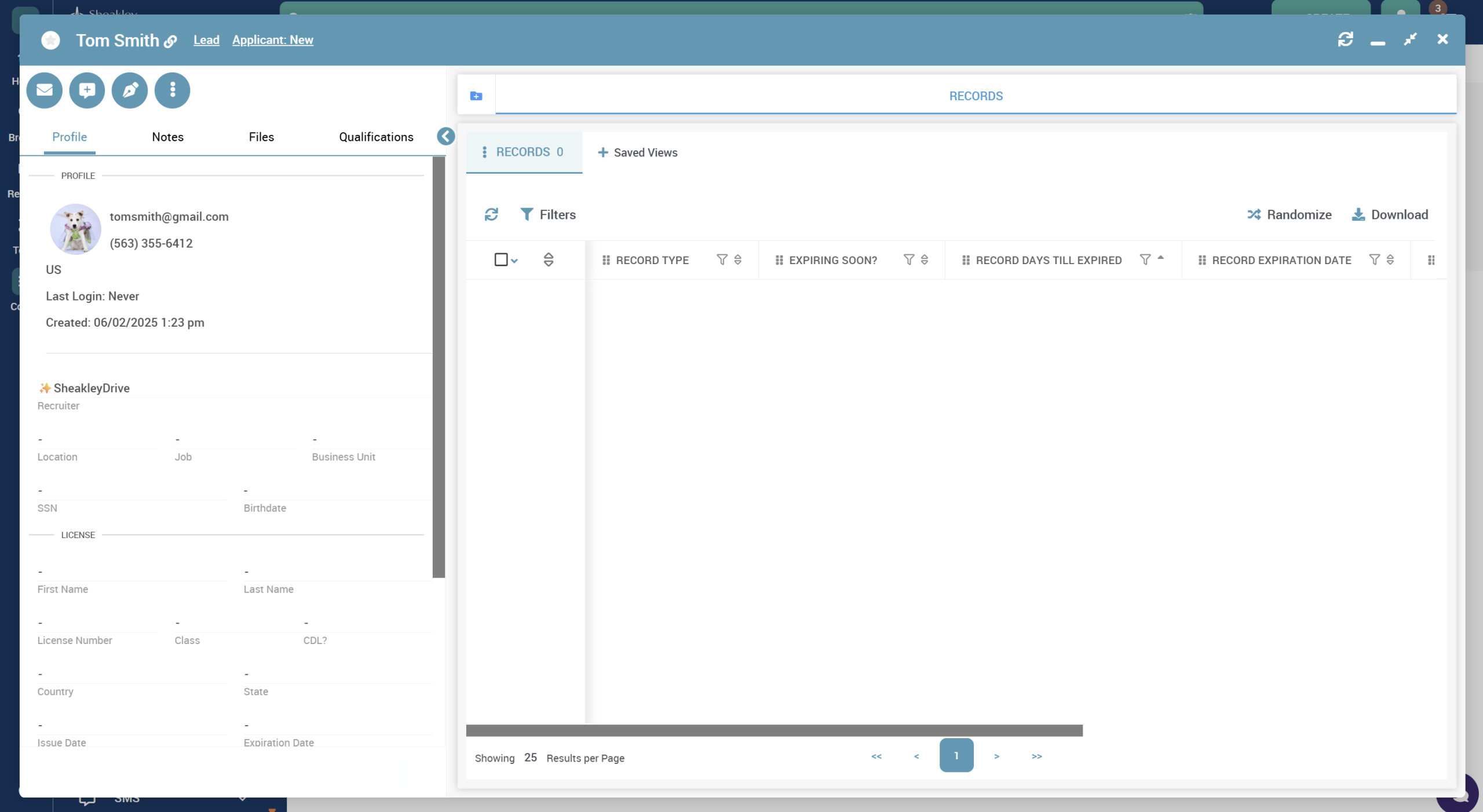Download the records list
Viewport: 1483px width, 812px height.
click(1390, 215)
